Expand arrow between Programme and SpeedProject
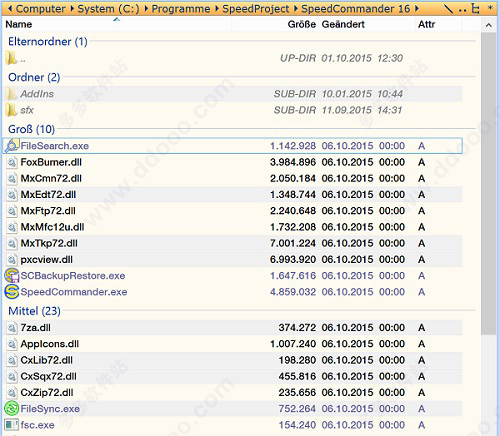Screen dimensions: 500x436 pyautogui.click(x=217, y=8)
